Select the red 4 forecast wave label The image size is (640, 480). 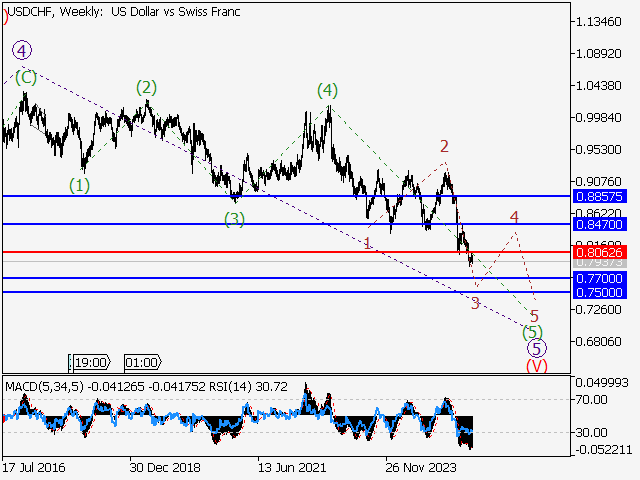click(514, 217)
